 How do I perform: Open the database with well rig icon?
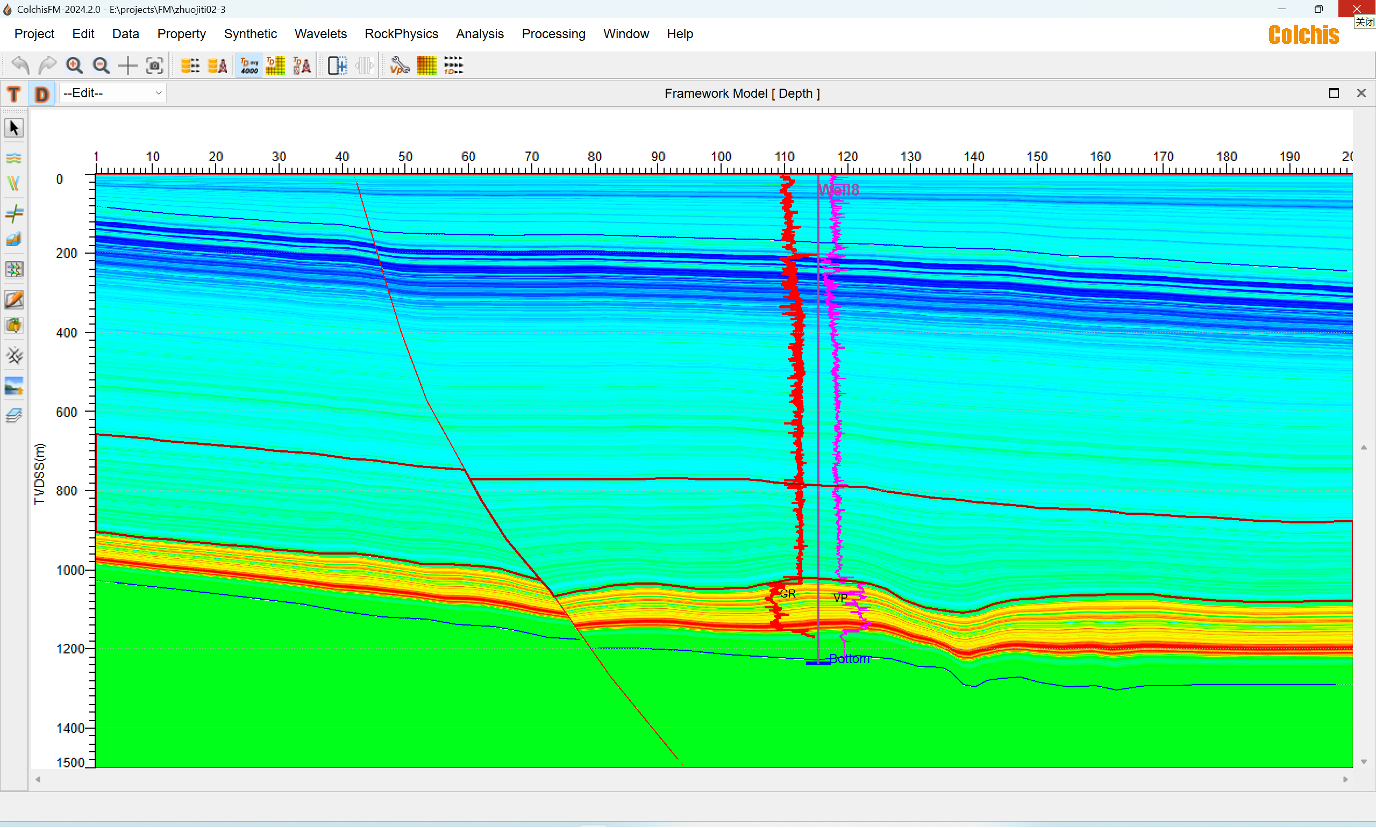[x=217, y=66]
